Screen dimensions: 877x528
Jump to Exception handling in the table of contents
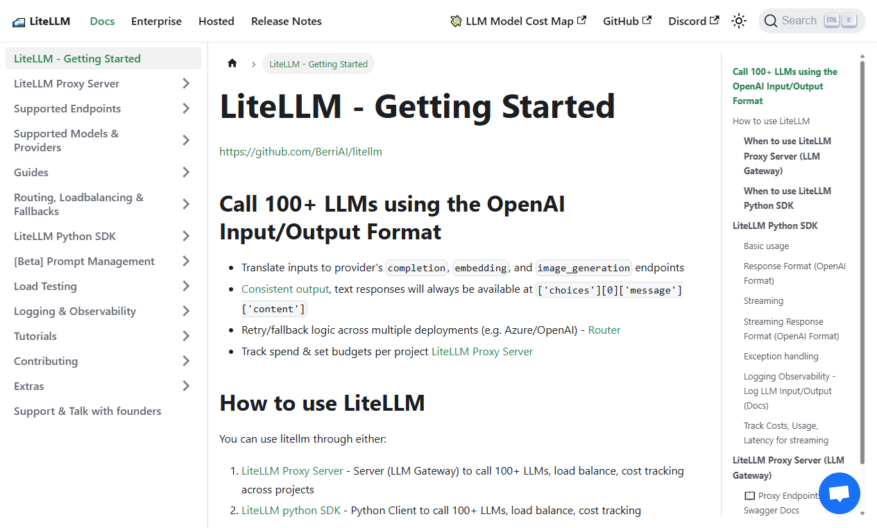tap(780, 356)
